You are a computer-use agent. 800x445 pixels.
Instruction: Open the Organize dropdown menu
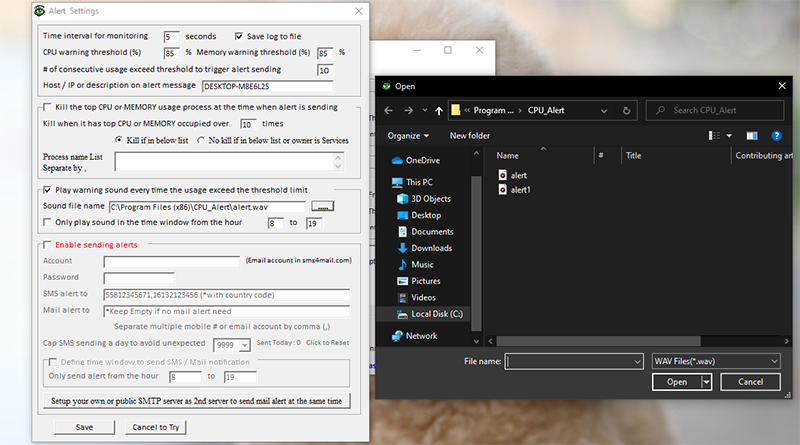coord(408,135)
